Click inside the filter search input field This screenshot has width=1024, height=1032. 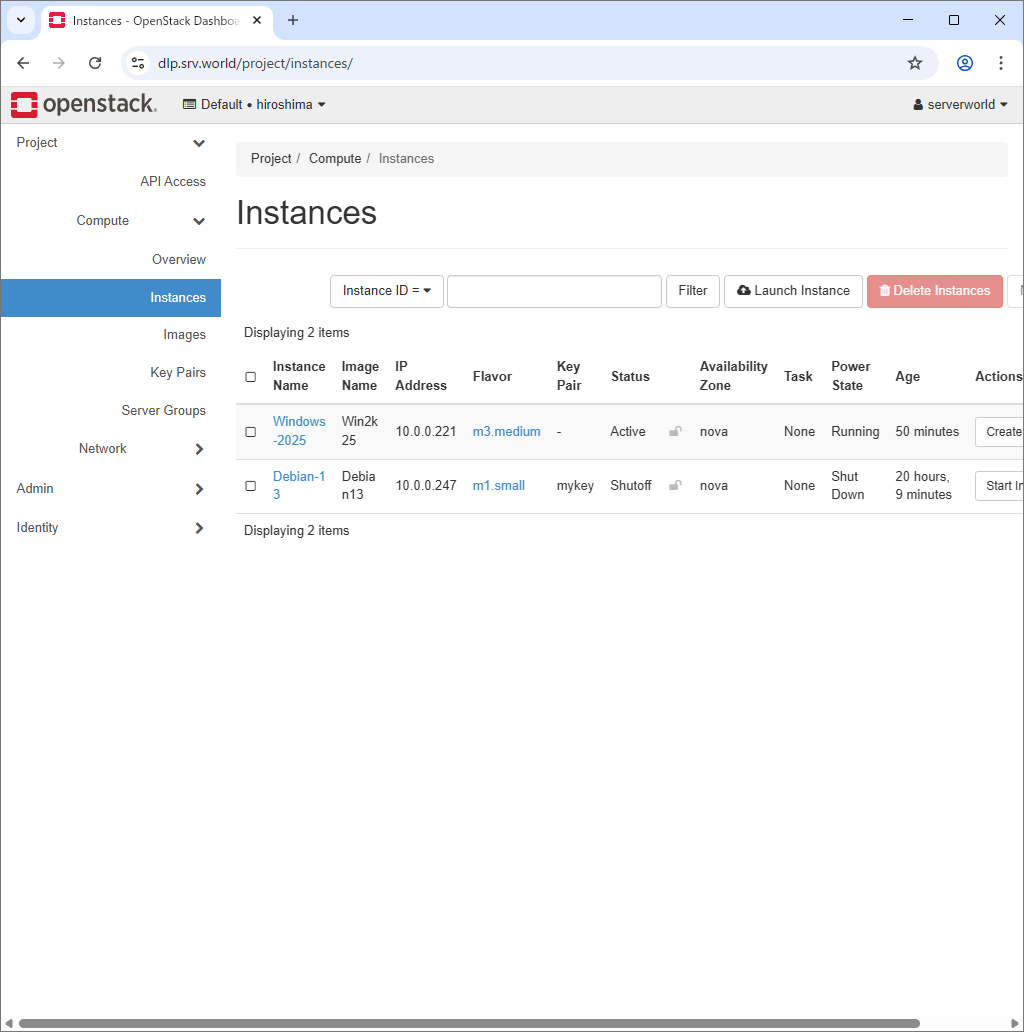(554, 291)
